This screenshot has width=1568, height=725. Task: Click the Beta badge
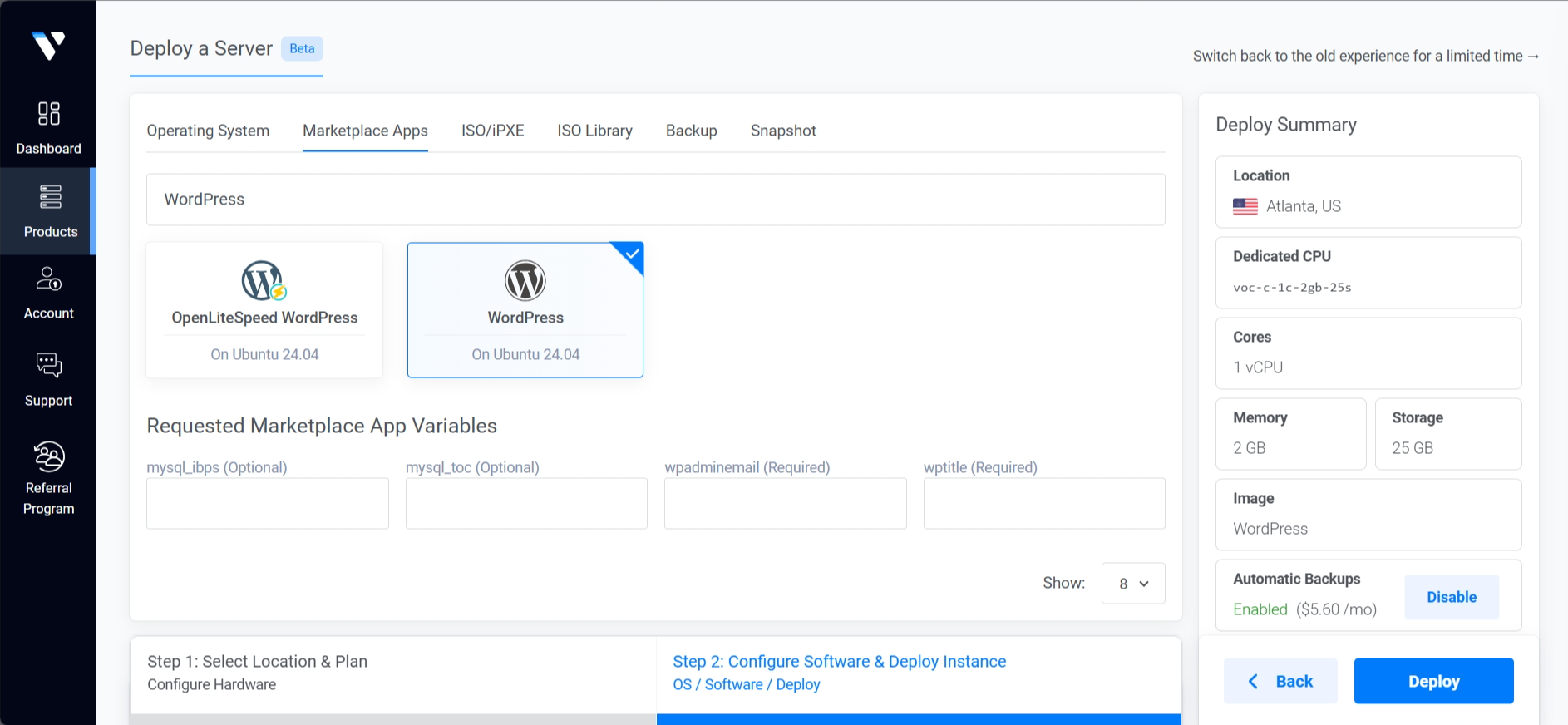[x=302, y=48]
